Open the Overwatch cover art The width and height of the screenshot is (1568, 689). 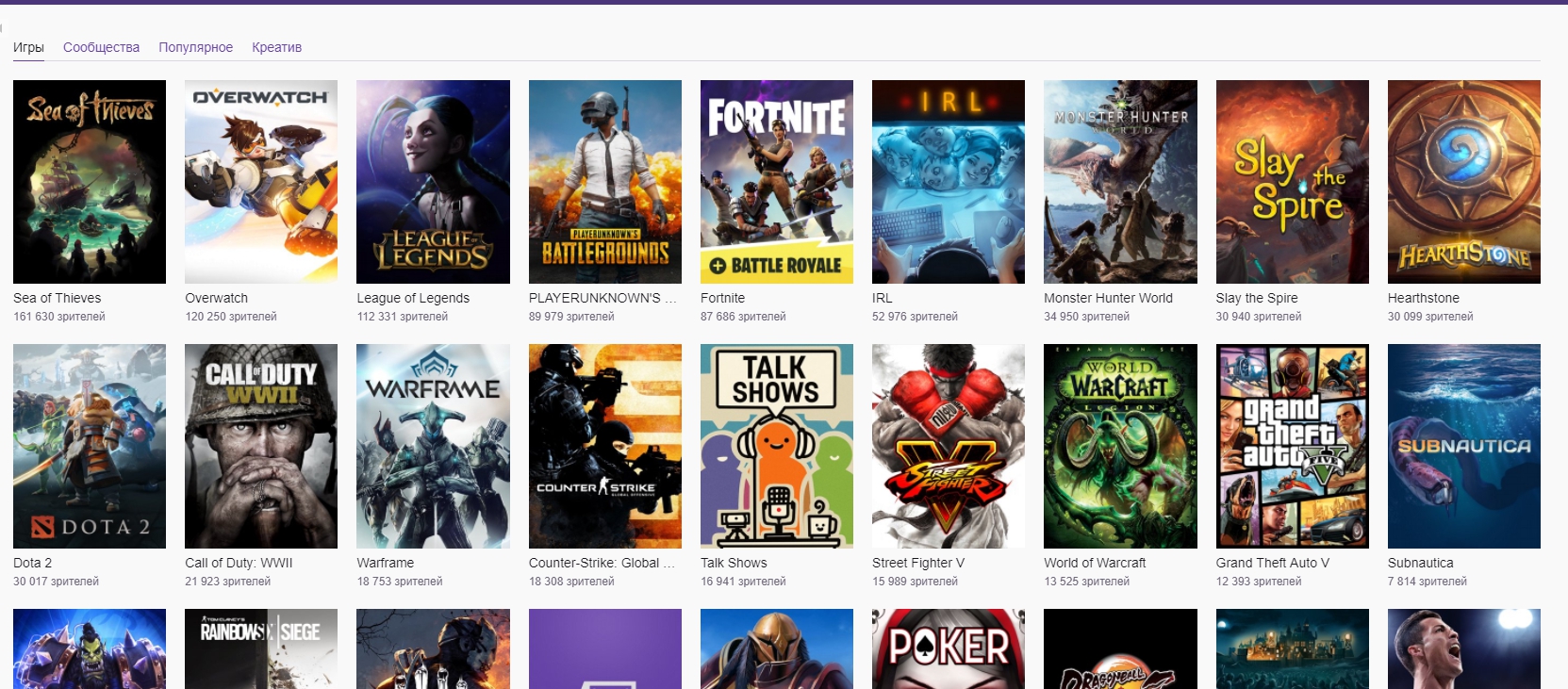tap(261, 182)
